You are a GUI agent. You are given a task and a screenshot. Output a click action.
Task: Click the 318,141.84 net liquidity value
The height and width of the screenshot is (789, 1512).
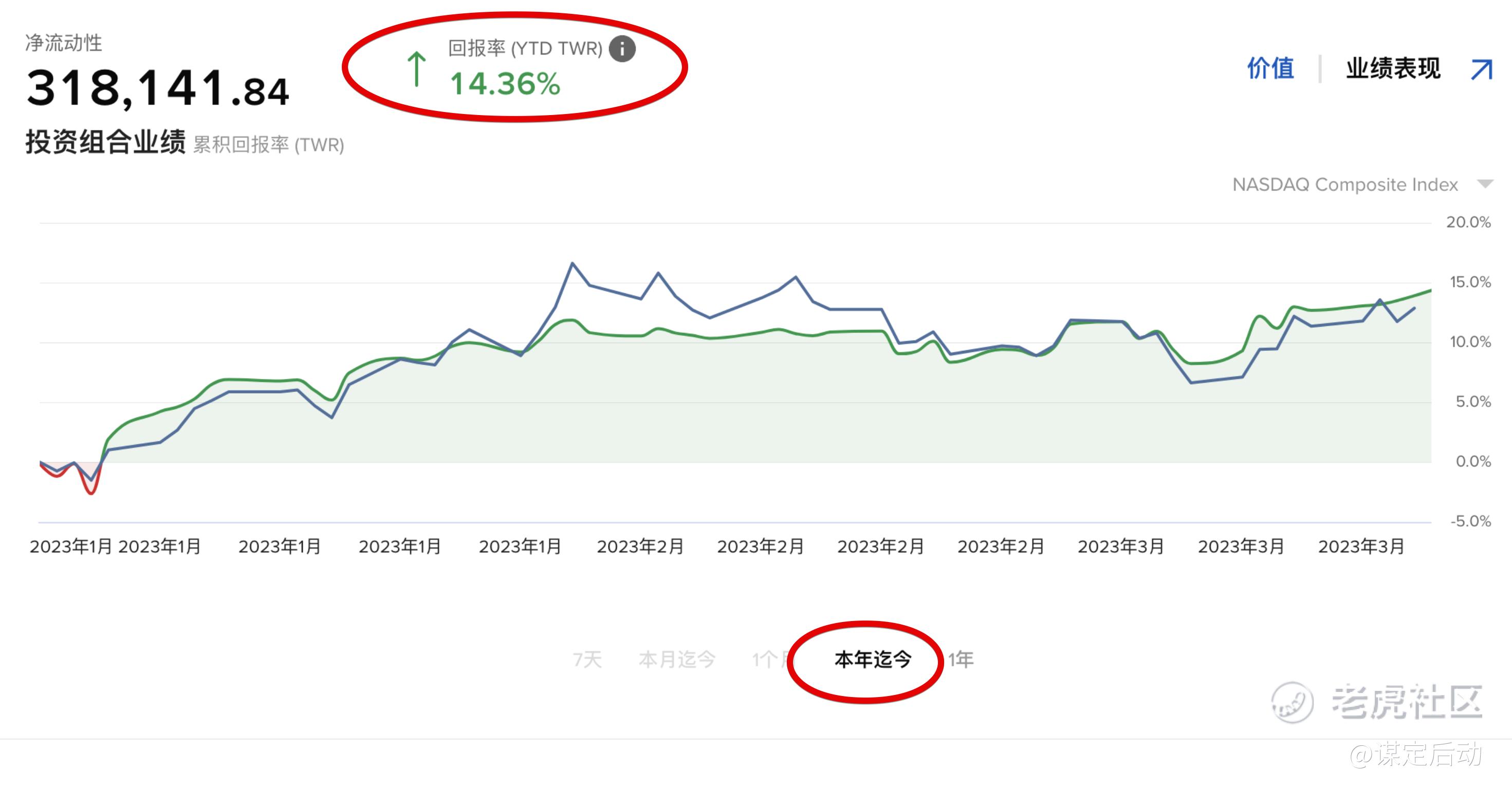point(157,88)
